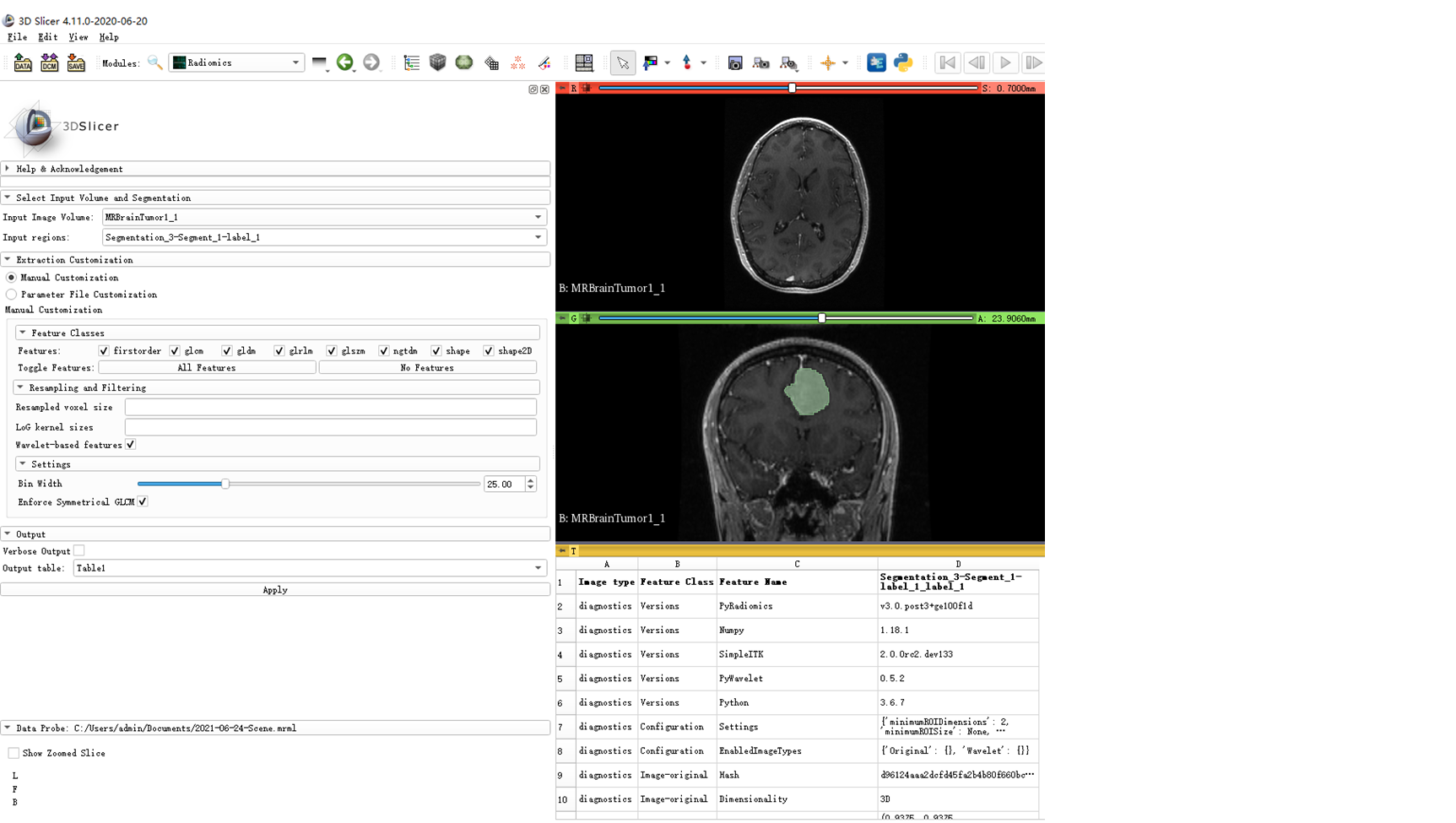1456x823 pixels.
Task: Open the Segment Editor module icon
Action: 544,62
